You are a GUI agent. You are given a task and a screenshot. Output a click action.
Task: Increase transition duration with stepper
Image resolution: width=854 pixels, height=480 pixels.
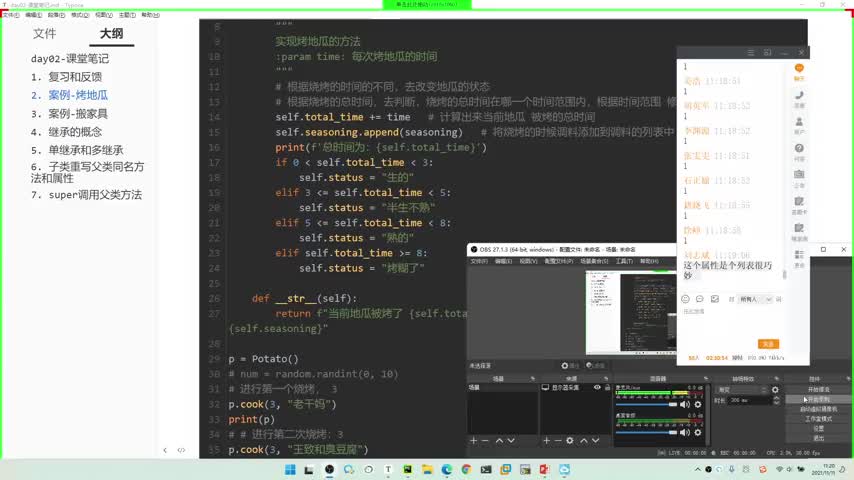coord(776,398)
